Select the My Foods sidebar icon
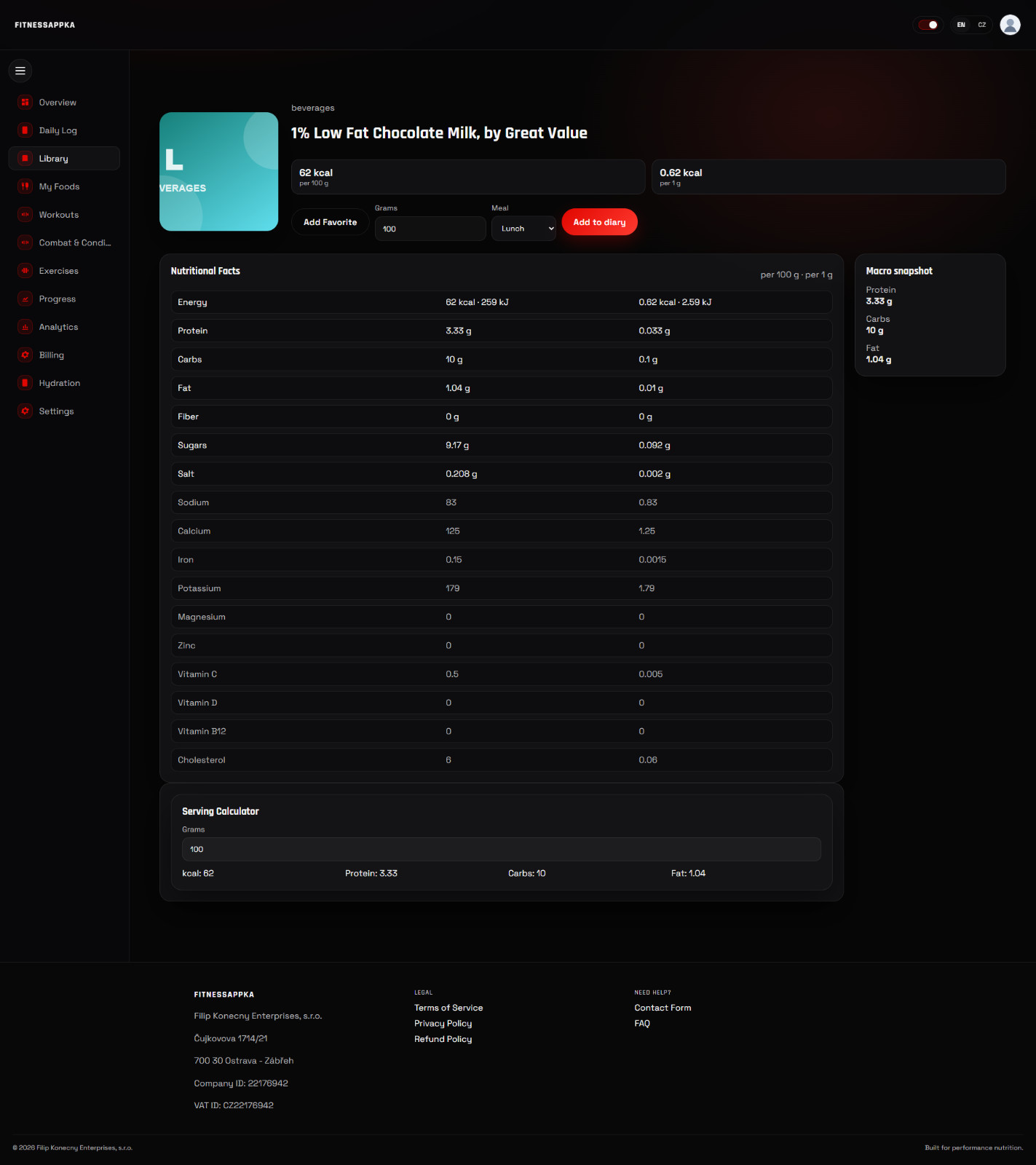The image size is (1036, 1165). coord(25,186)
